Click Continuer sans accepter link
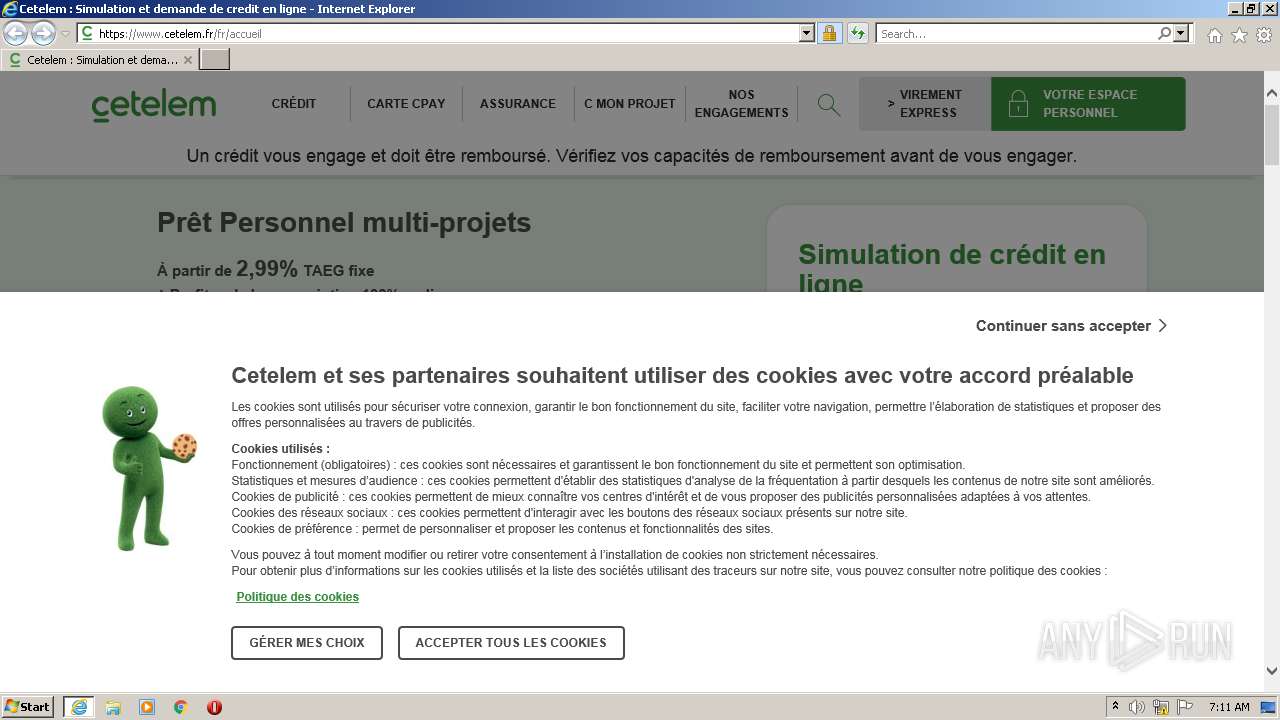Screen dimensions: 1280x720 point(1071,325)
